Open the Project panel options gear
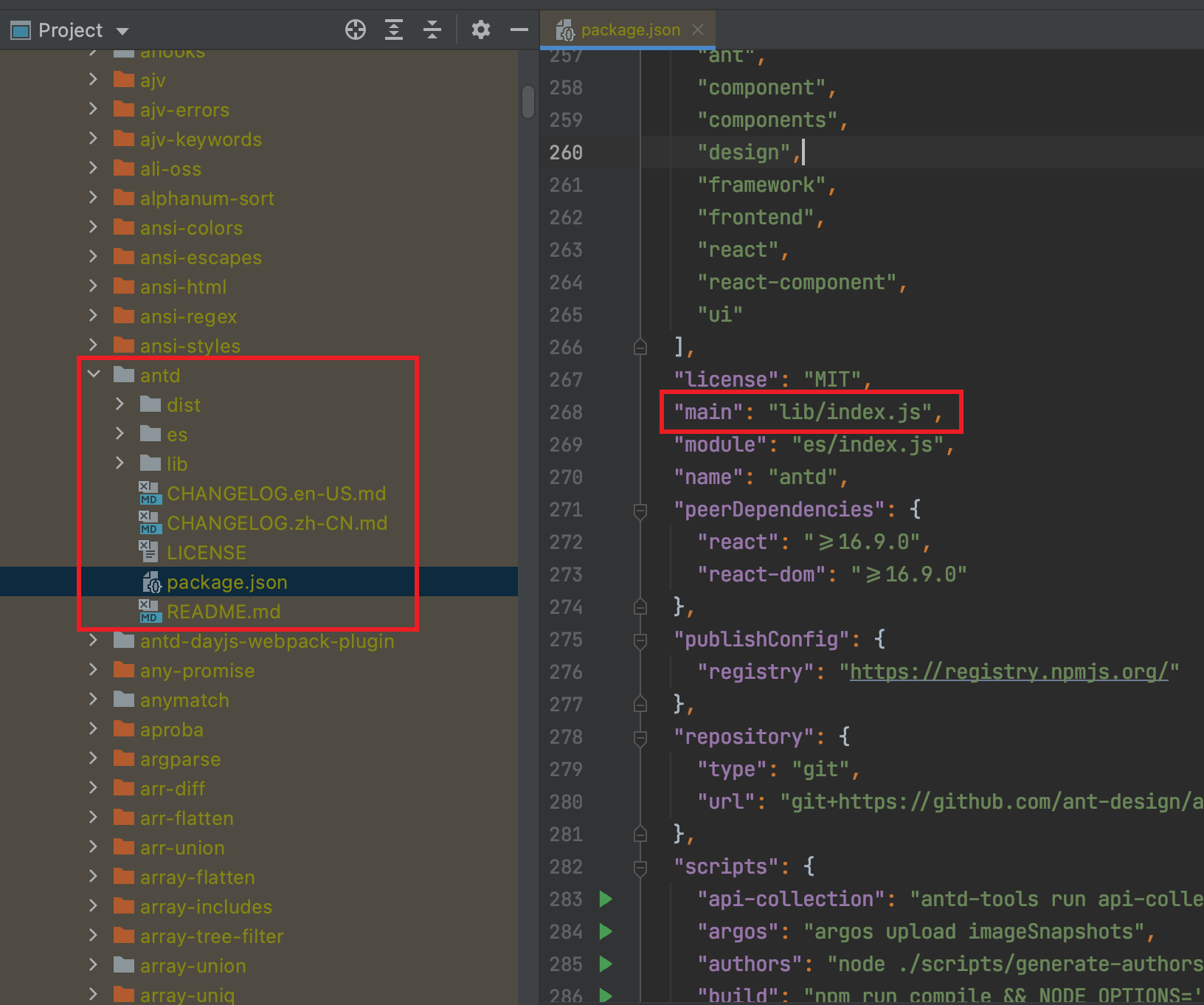 [481, 30]
